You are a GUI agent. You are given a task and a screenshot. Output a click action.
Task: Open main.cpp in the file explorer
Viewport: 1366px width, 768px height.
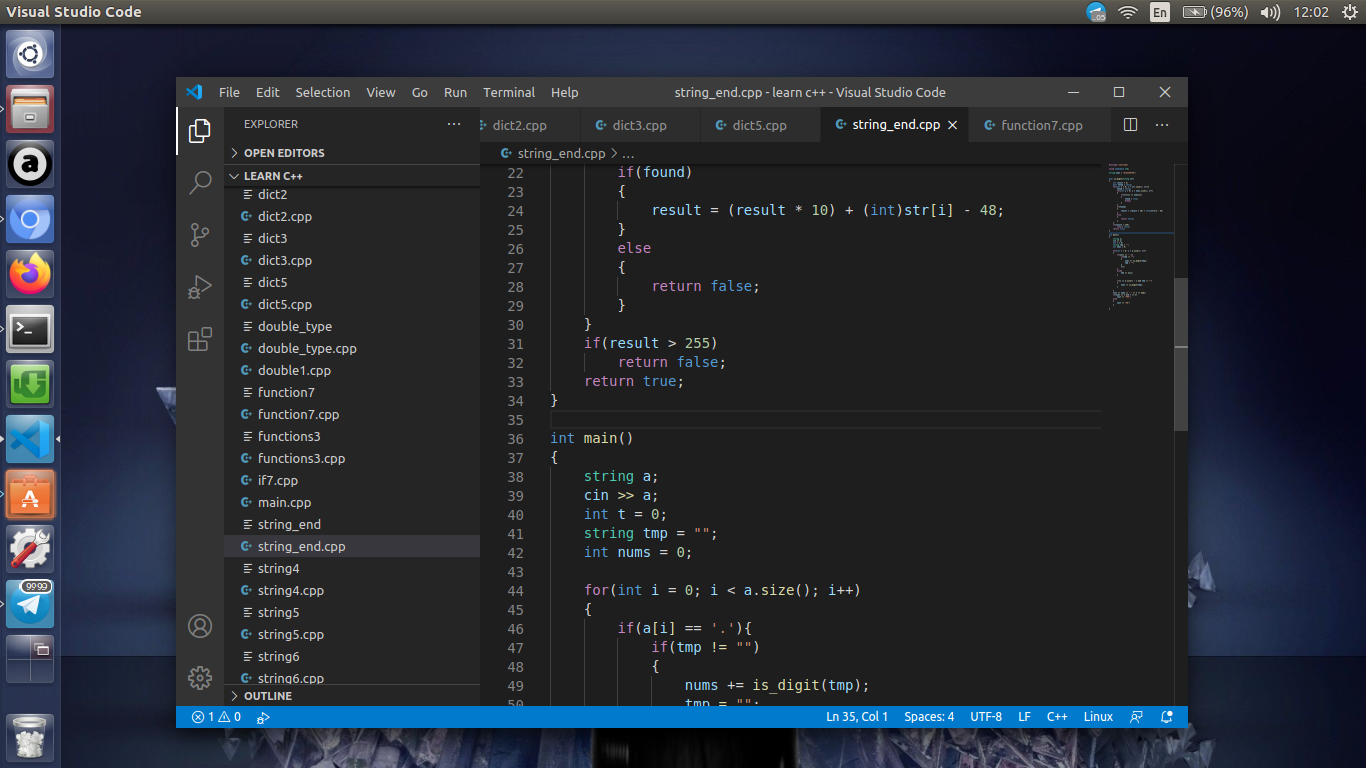point(284,503)
